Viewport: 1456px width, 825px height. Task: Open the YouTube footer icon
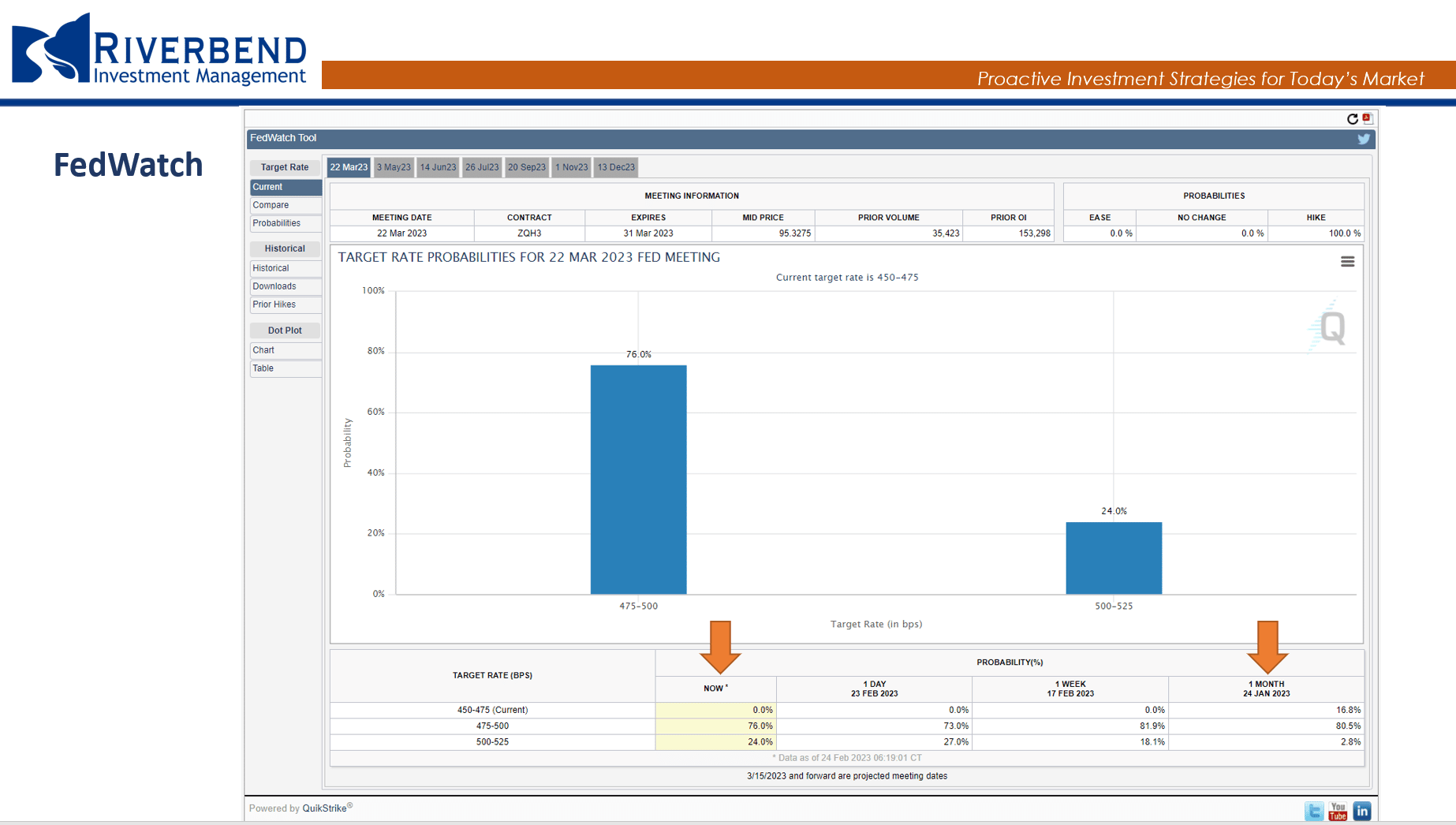coord(1338,811)
